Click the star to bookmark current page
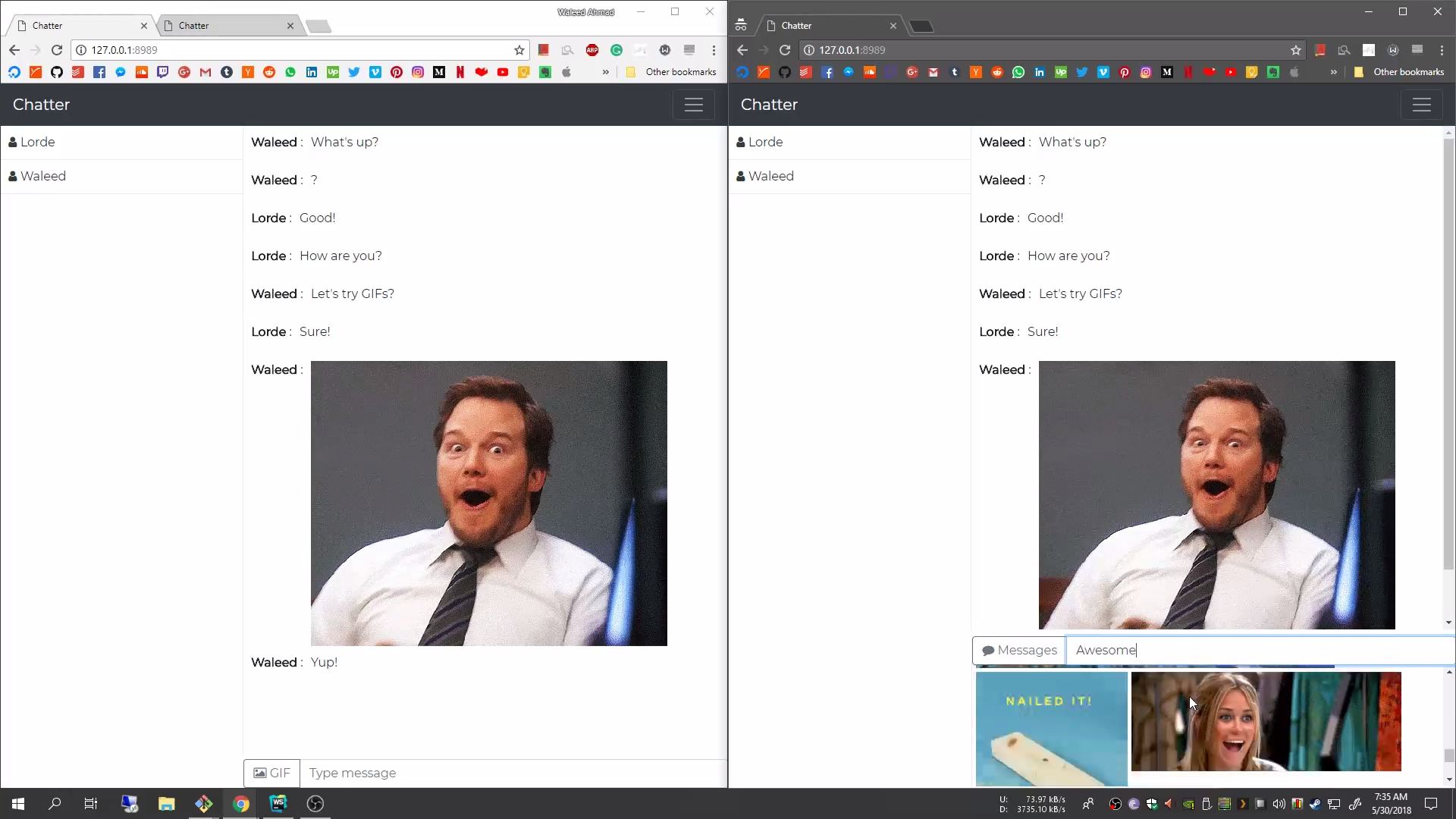 coord(519,50)
